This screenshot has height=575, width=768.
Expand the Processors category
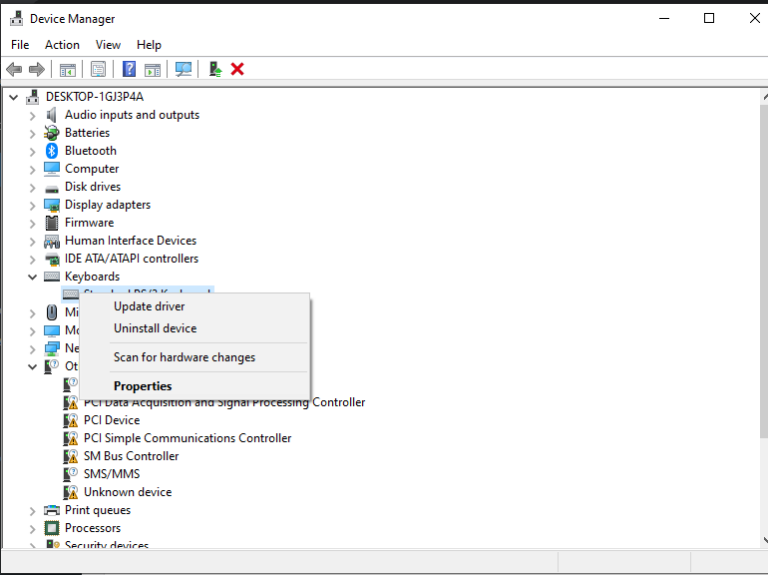pyautogui.click(x=32, y=528)
